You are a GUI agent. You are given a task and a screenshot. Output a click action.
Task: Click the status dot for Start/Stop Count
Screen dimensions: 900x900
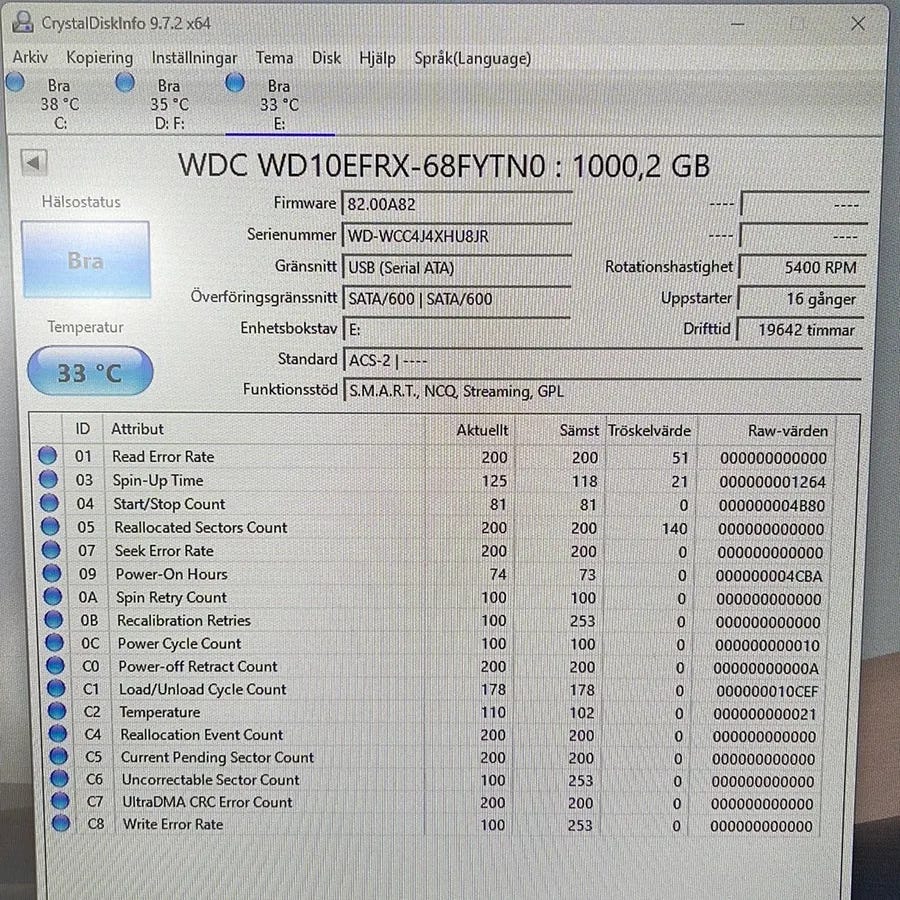[49, 503]
